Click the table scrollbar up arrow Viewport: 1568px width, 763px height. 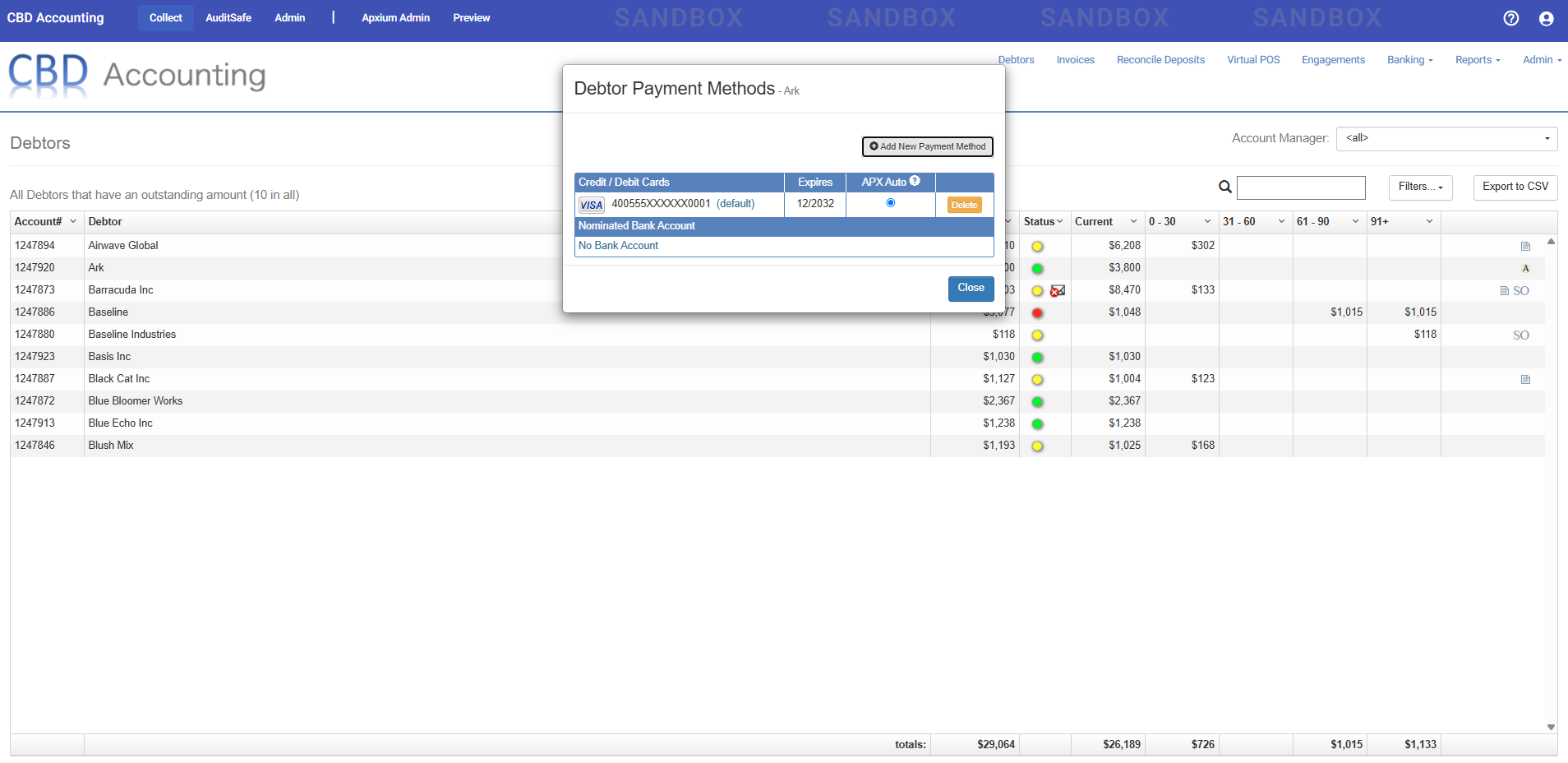click(x=1551, y=242)
